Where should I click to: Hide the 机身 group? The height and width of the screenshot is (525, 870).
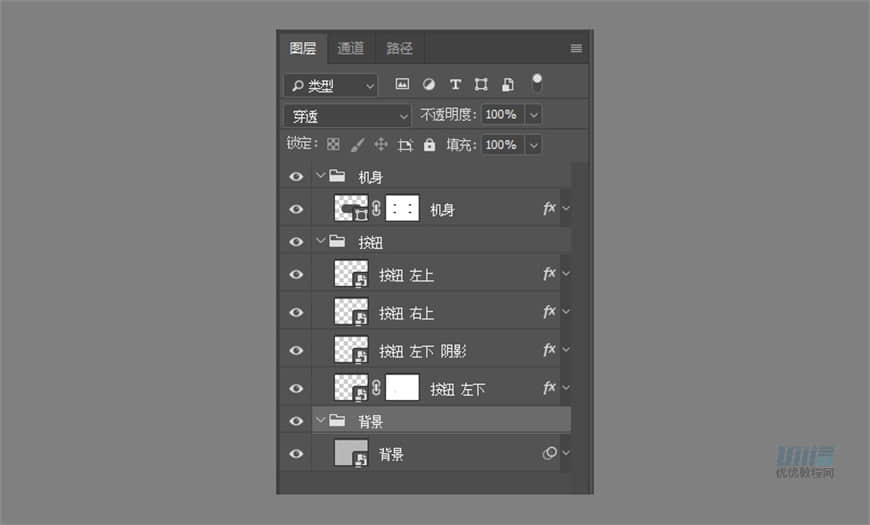[x=296, y=176]
